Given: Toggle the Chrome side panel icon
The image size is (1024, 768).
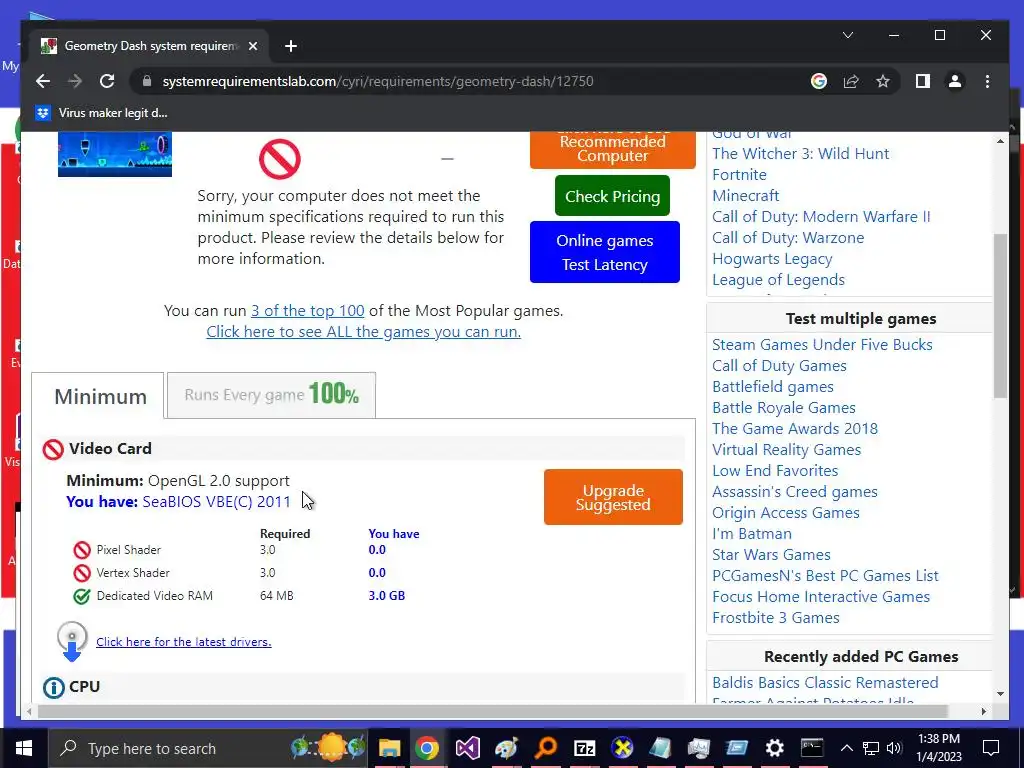Looking at the screenshot, I should click(922, 81).
